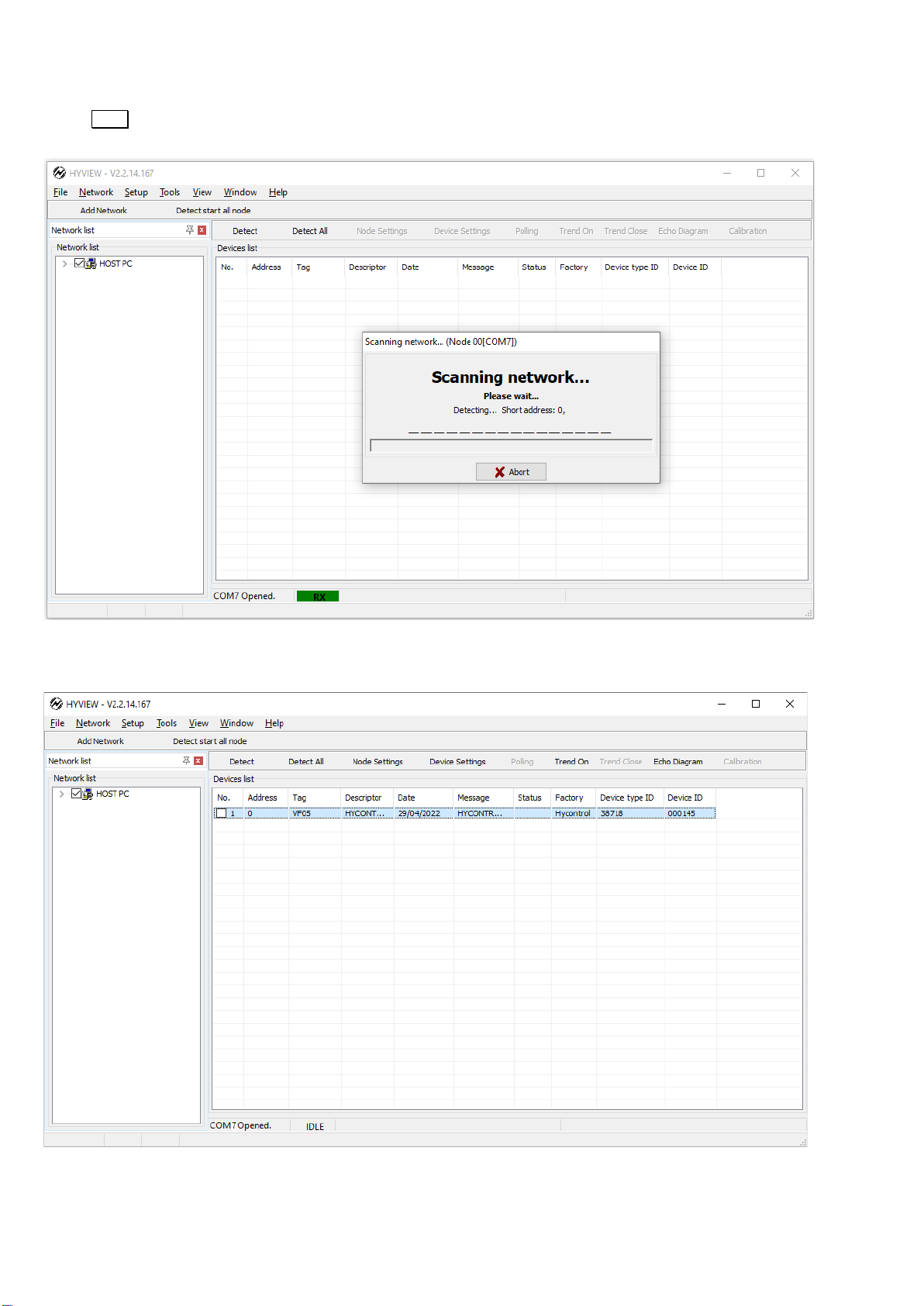Click HOST PC label in upper window

click(115, 264)
